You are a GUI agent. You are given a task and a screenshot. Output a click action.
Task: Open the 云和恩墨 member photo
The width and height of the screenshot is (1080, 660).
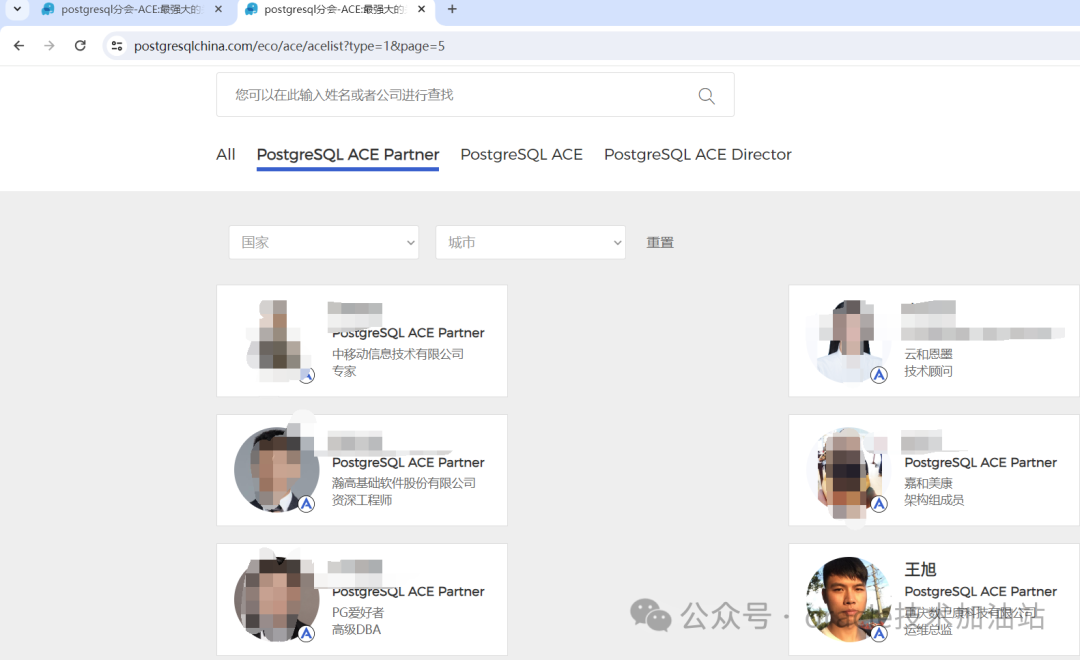point(849,341)
